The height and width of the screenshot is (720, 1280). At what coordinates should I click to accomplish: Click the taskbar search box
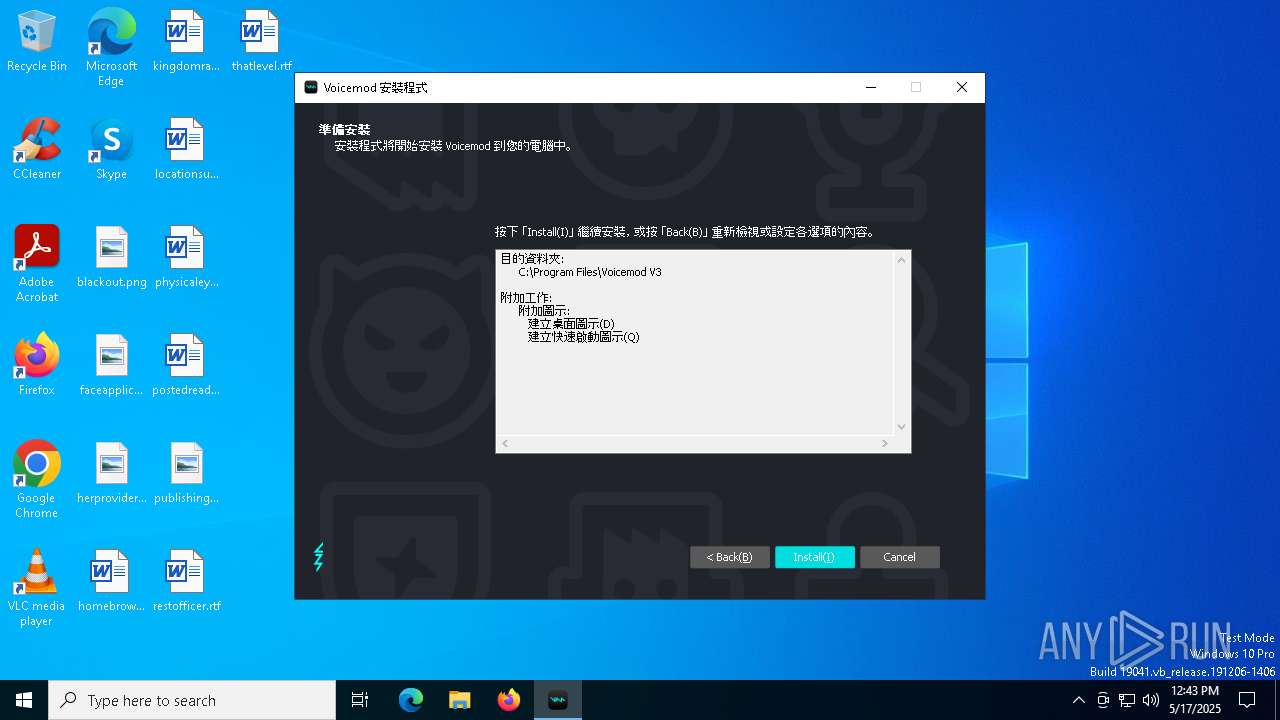[192, 700]
